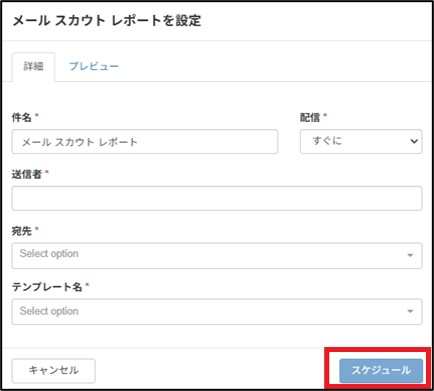The height and width of the screenshot is (391, 434).
Task: Select the 詳細 tab
Action: click(33, 66)
